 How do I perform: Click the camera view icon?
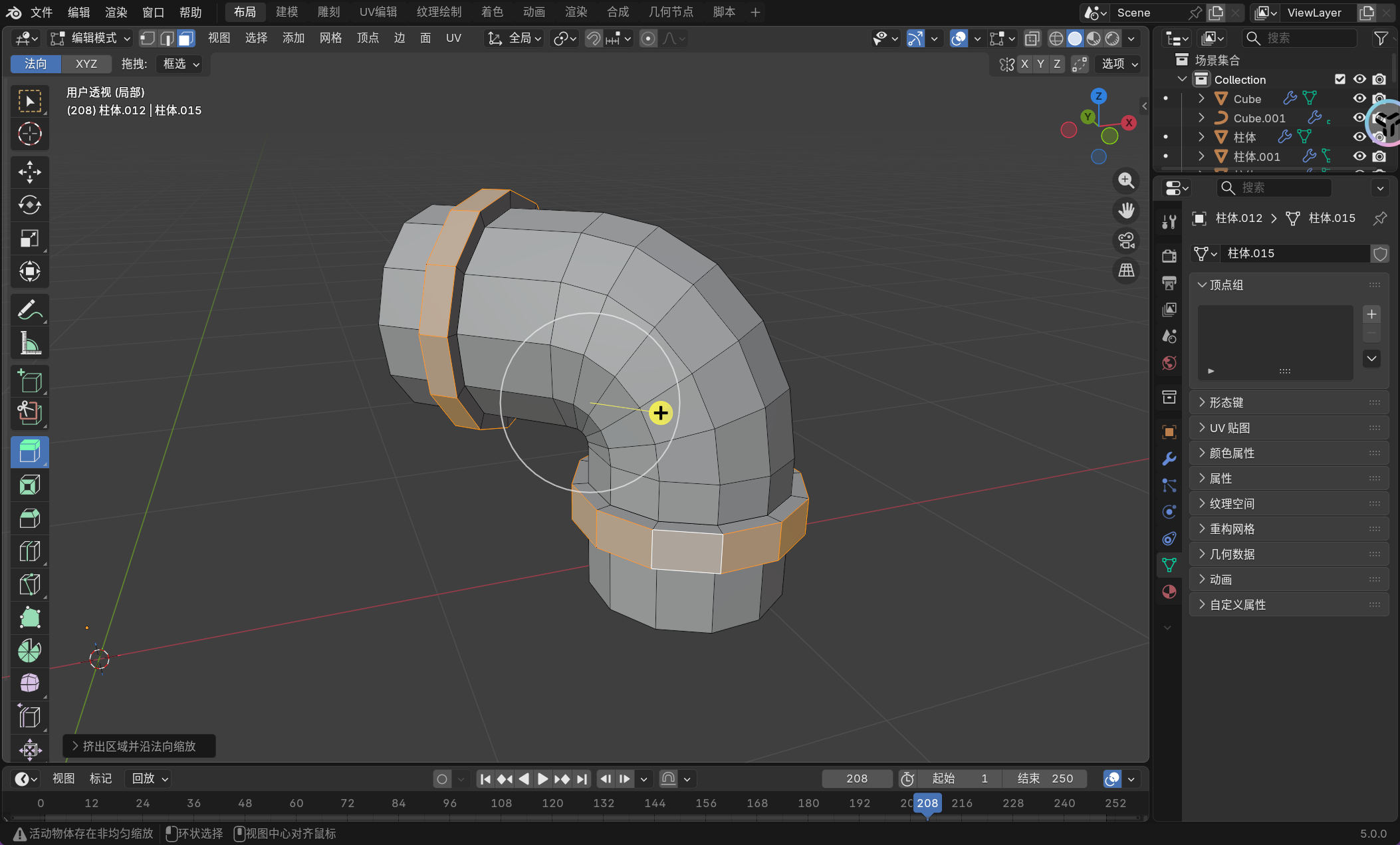1126,241
